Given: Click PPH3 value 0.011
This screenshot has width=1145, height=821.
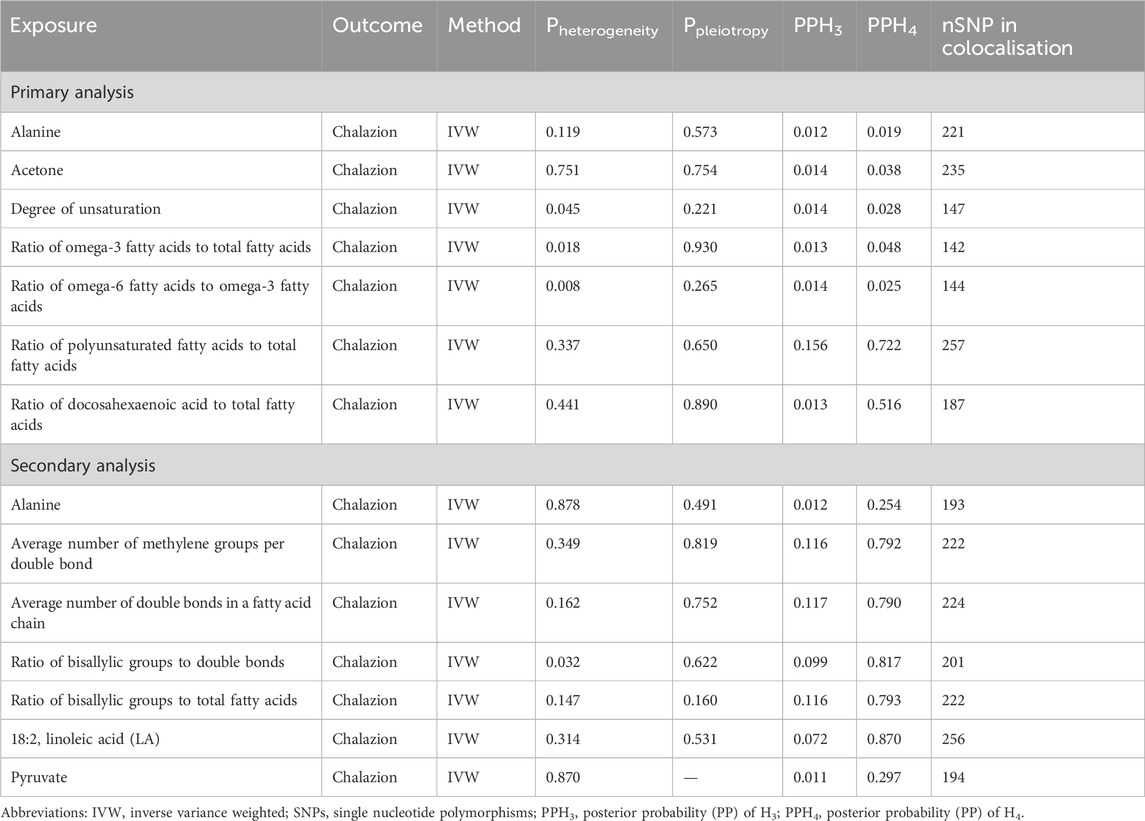Looking at the screenshot, I should (x=811, y=778).
